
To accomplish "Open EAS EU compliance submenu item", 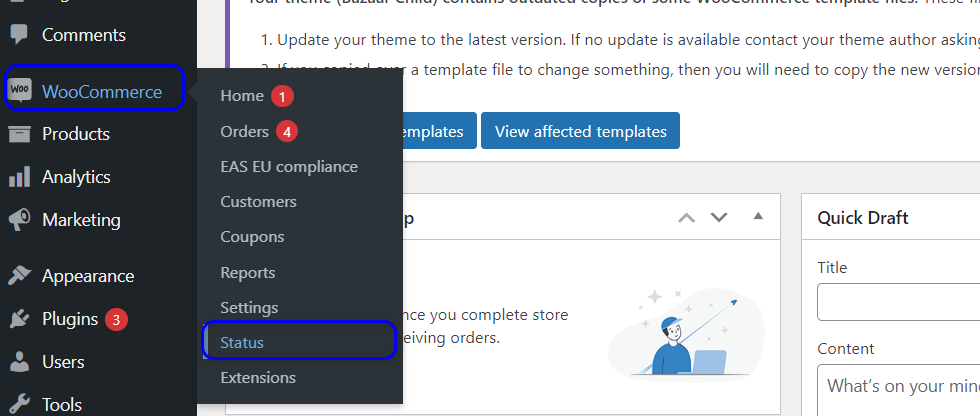I will click(289, 166).
